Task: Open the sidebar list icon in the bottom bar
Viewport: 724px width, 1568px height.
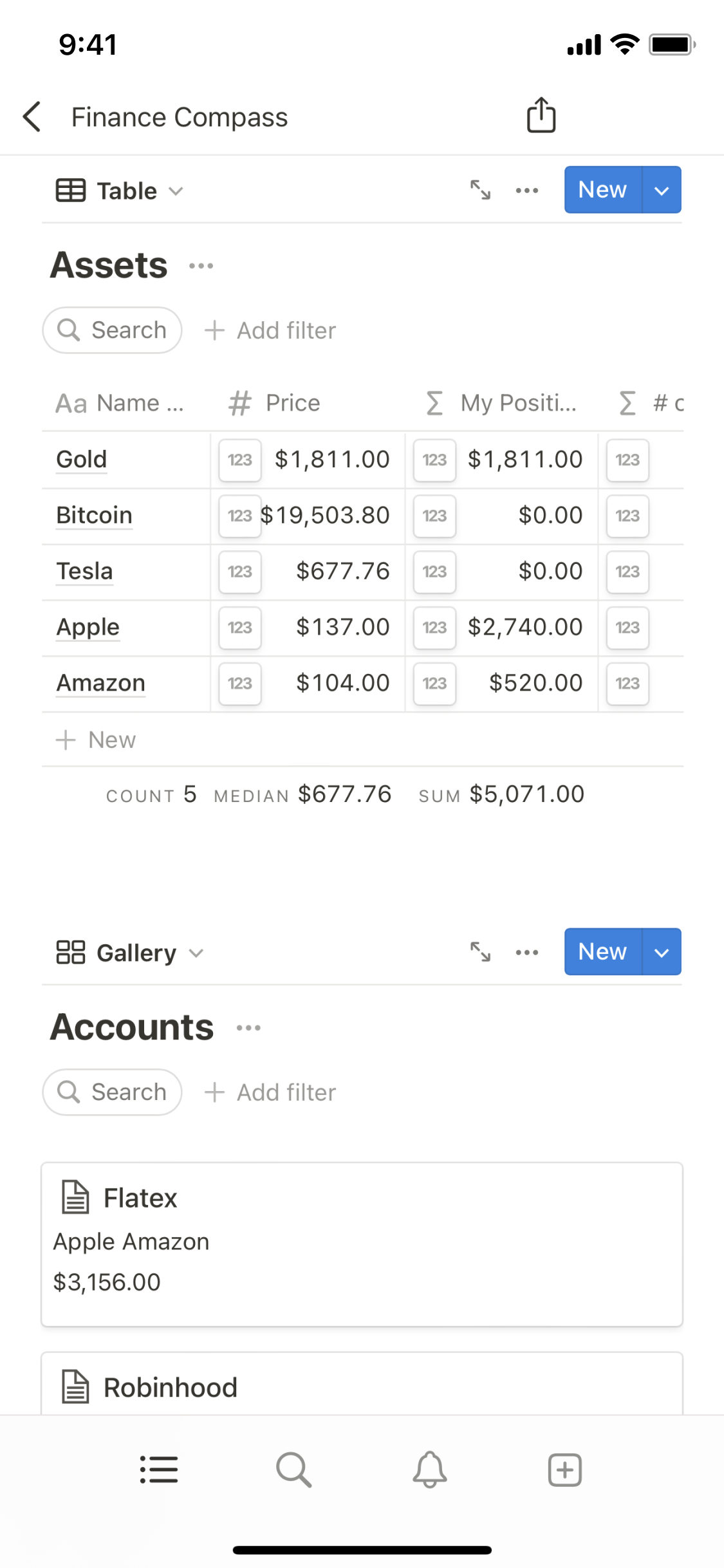Action: click(159, 1470)
